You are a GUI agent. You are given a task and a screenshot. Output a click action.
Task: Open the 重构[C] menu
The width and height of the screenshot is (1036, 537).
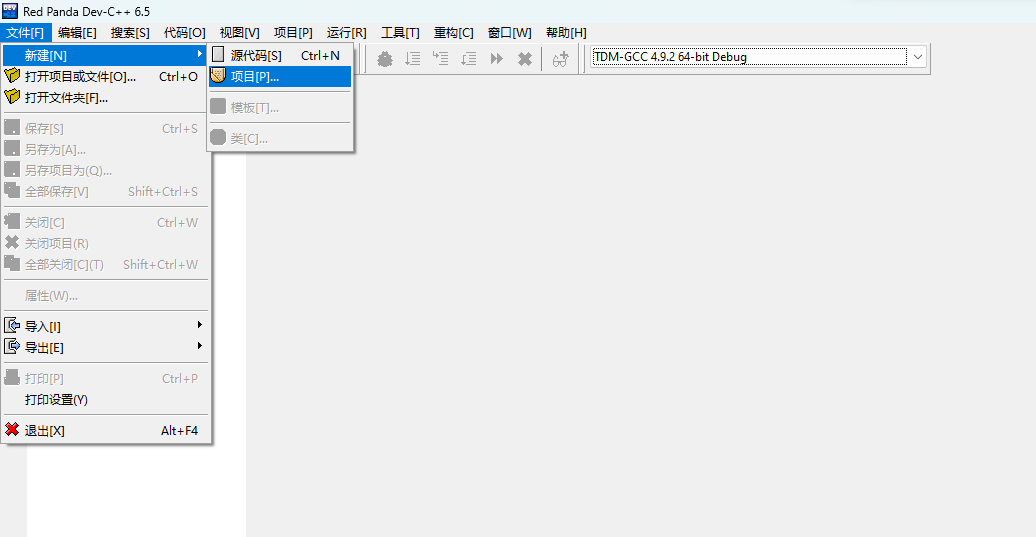(x=454, y=32)
